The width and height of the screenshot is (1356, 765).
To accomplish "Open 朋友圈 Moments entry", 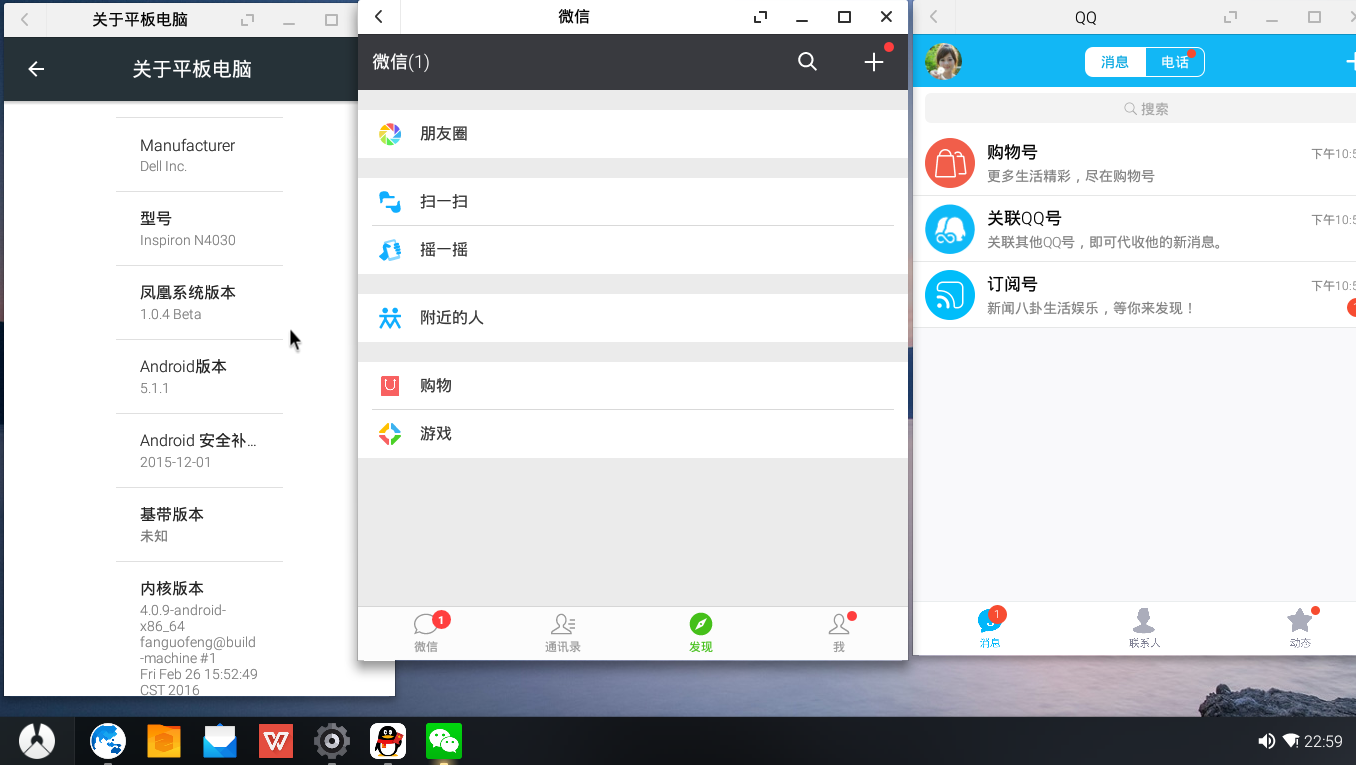I will [633, 134].
